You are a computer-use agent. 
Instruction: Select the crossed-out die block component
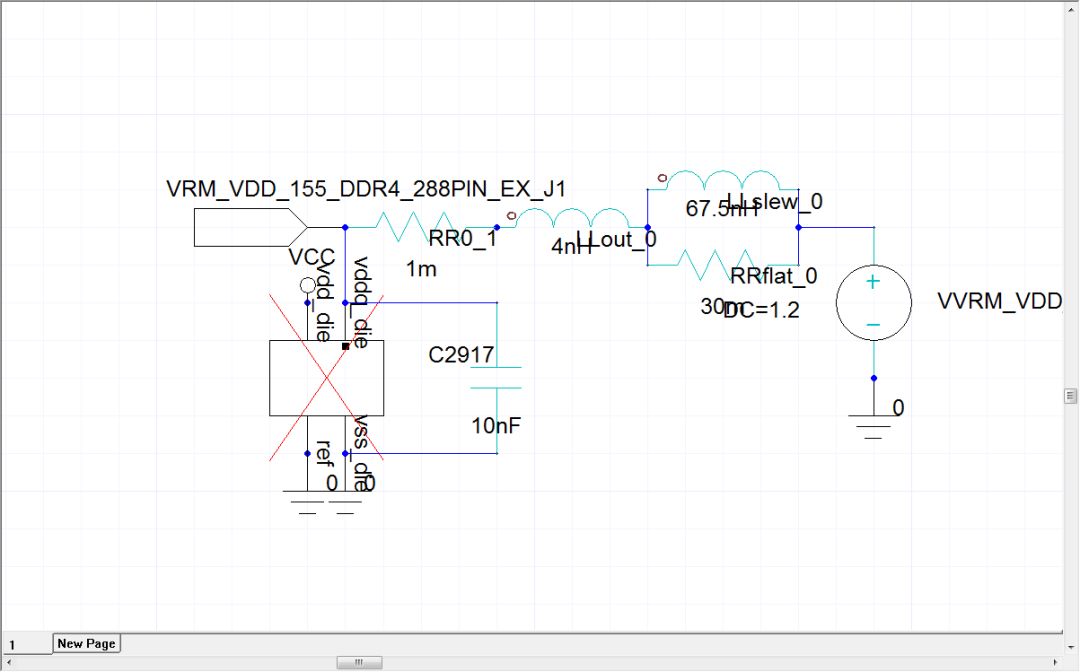tap(326, 378)
